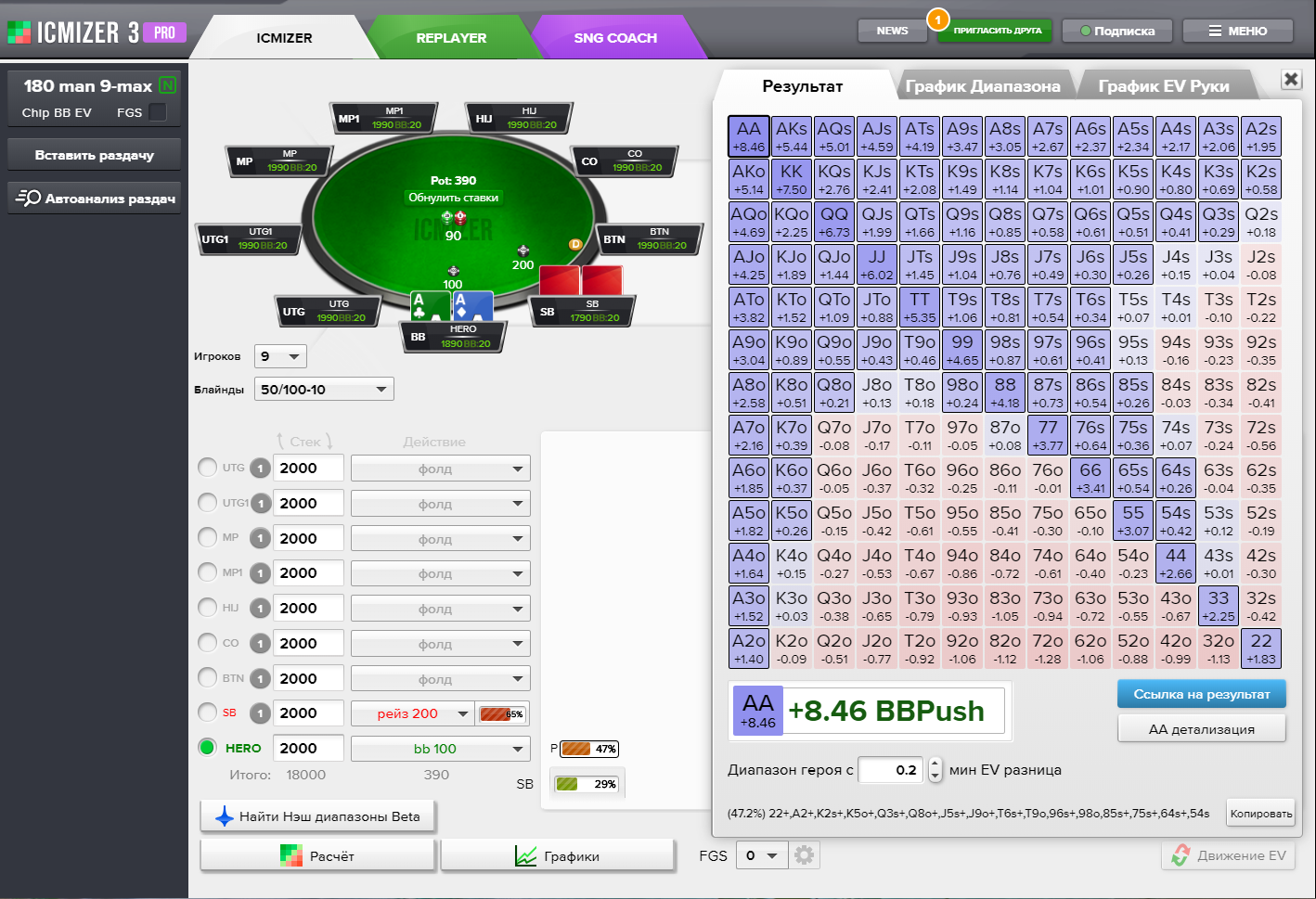Screen dimensions: 1316x899
Task: Open FGS settings gear icon
Action: point(805,855)
